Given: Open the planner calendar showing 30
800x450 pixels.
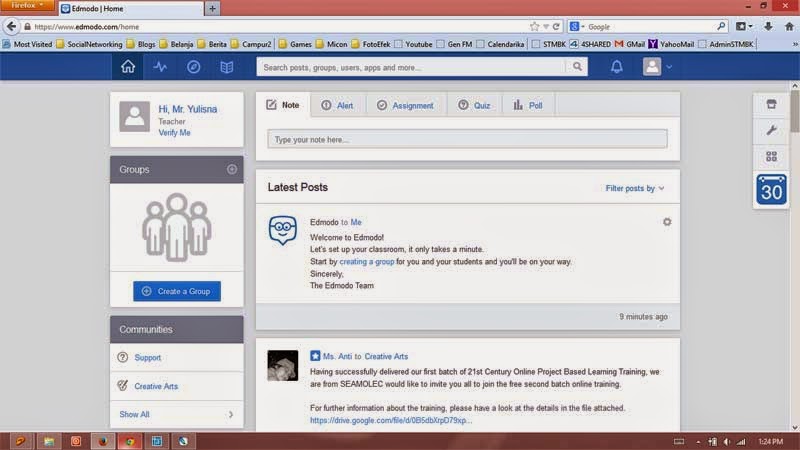Looking at the screenshot, I should (771, 190).
